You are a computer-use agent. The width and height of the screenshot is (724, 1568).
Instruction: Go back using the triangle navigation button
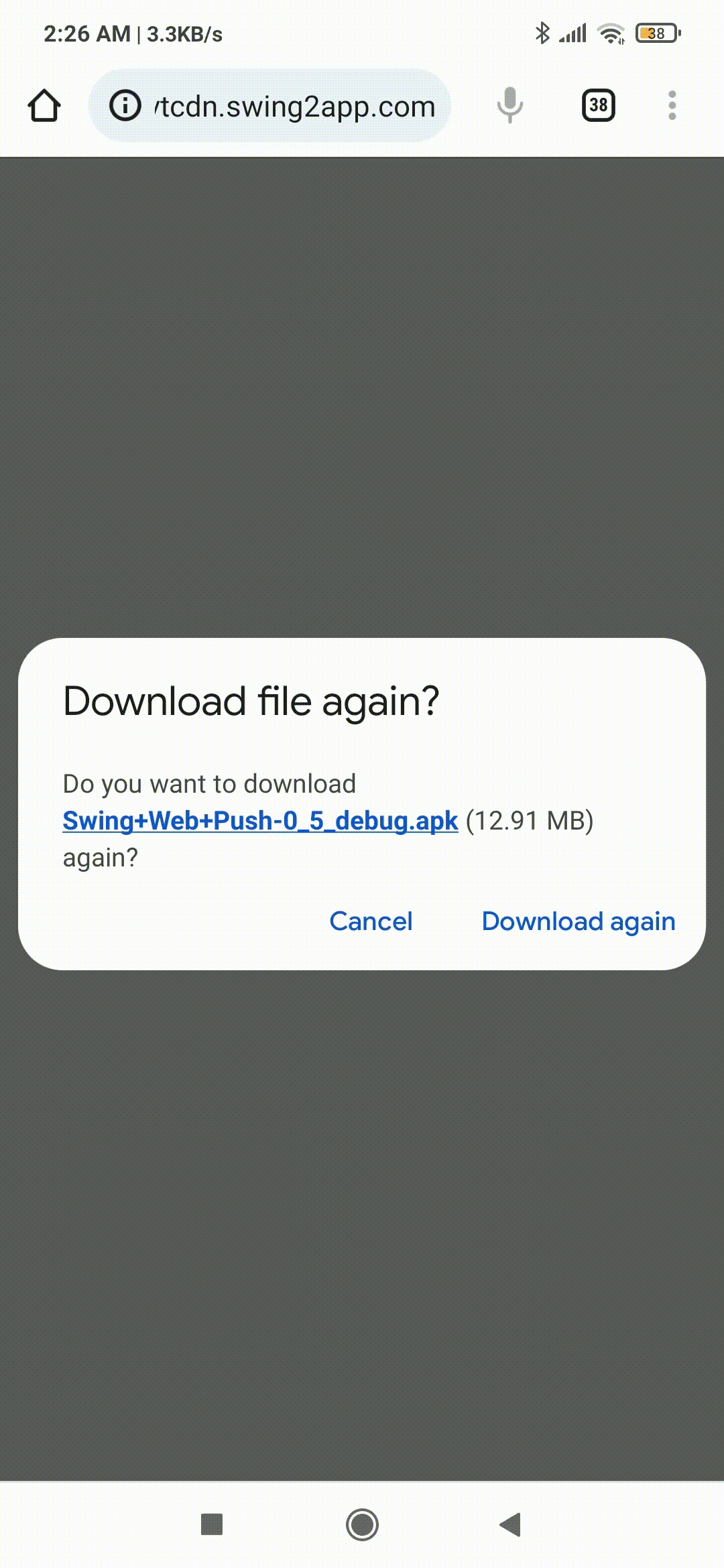[x=510, y=1524]
